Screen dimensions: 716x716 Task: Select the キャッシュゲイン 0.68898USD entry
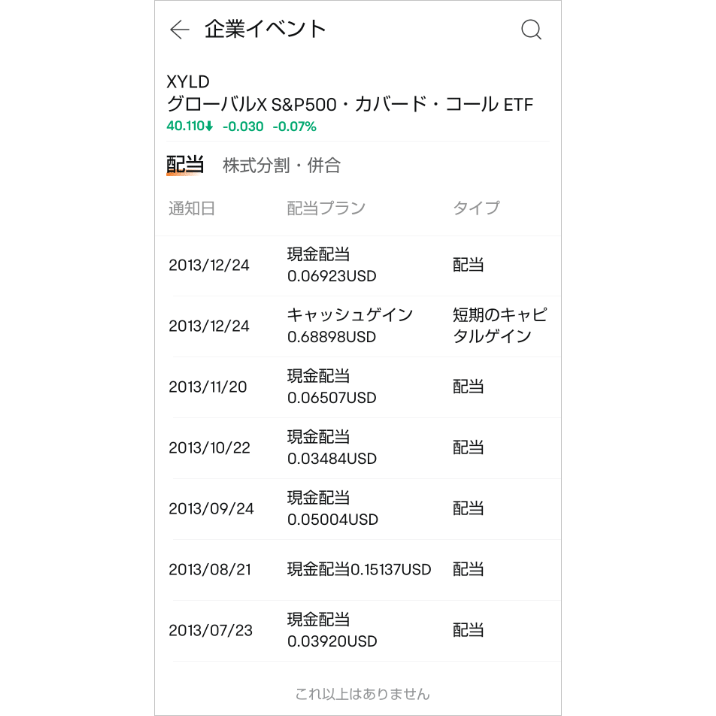point(350,326)
